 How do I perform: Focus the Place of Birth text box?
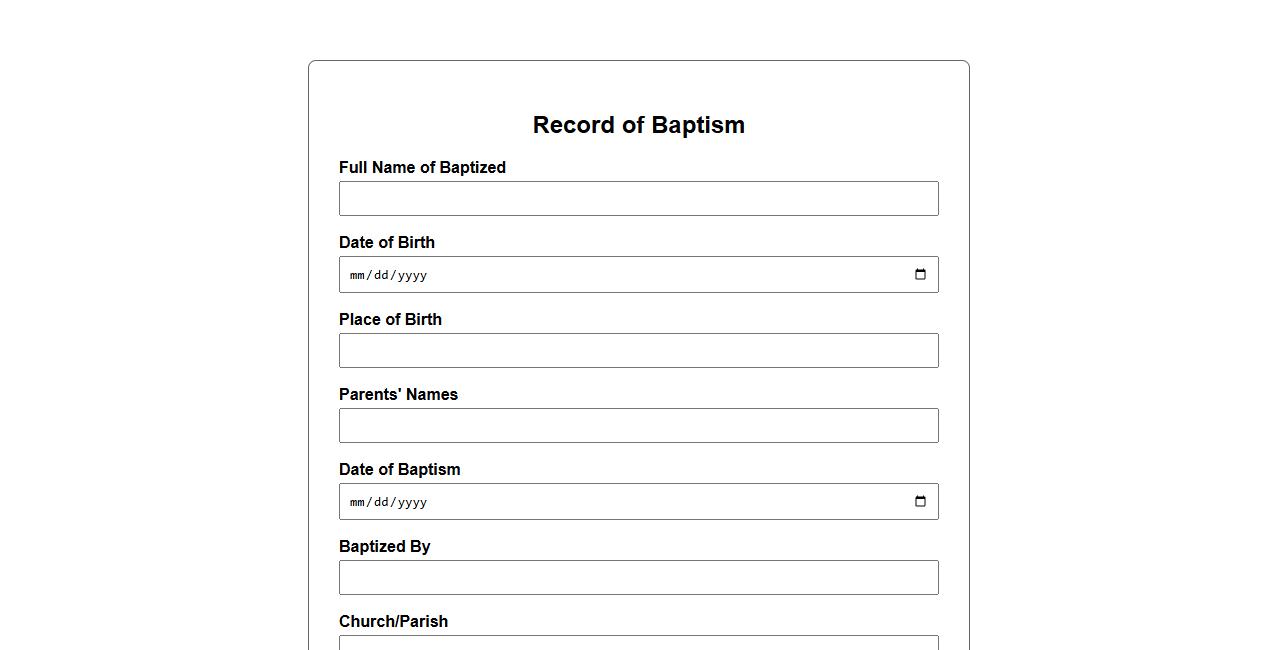coord(638,351)
